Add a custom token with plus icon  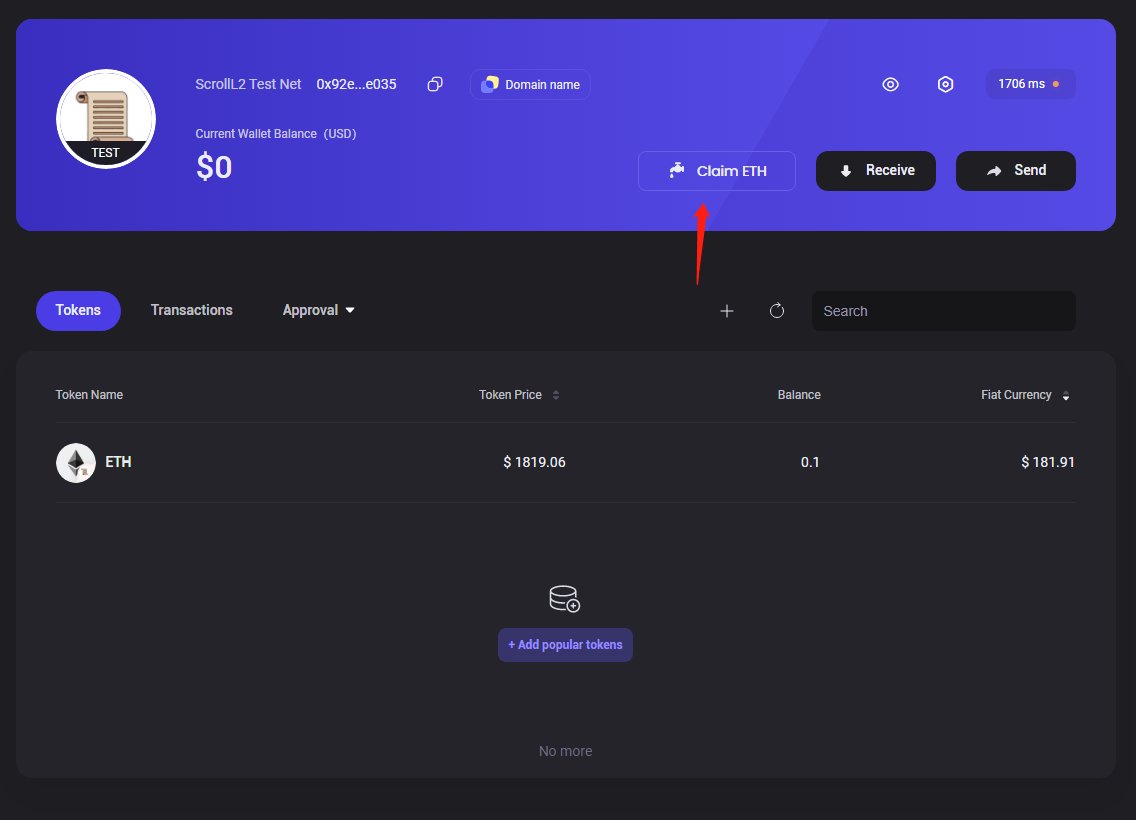coord(727,311)
